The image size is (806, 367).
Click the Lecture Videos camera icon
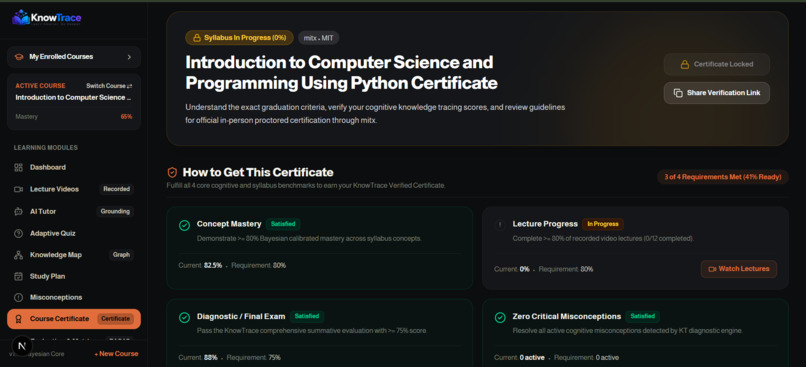(x=19, y=189)
